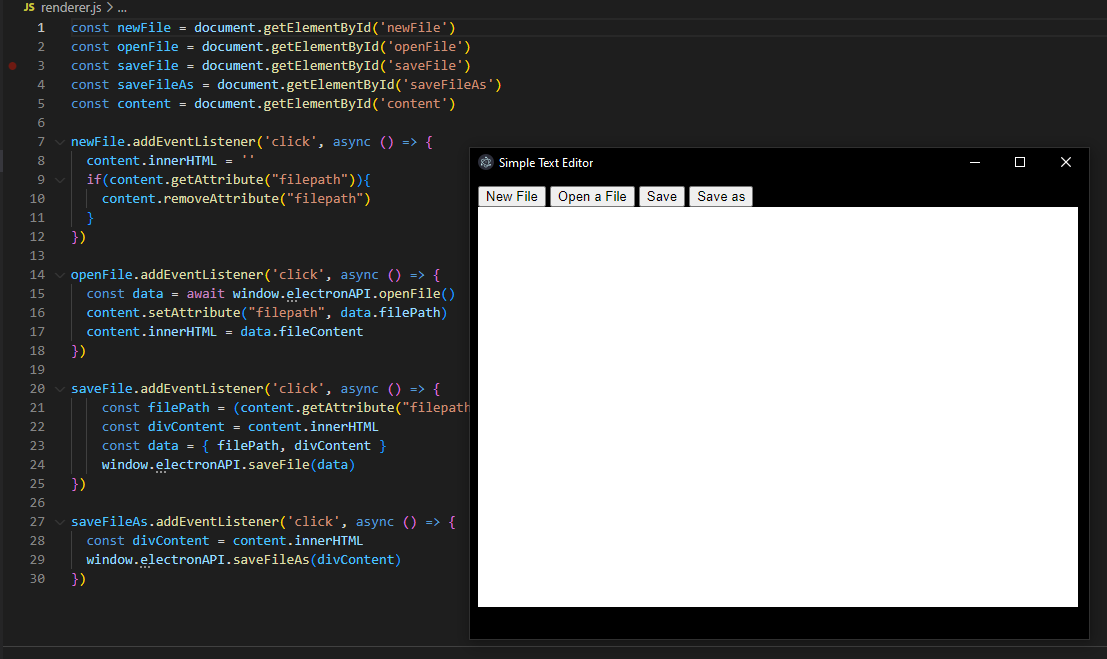Click 'await' keyword on line 15
1107x659 pixels.
pos(205,294)
